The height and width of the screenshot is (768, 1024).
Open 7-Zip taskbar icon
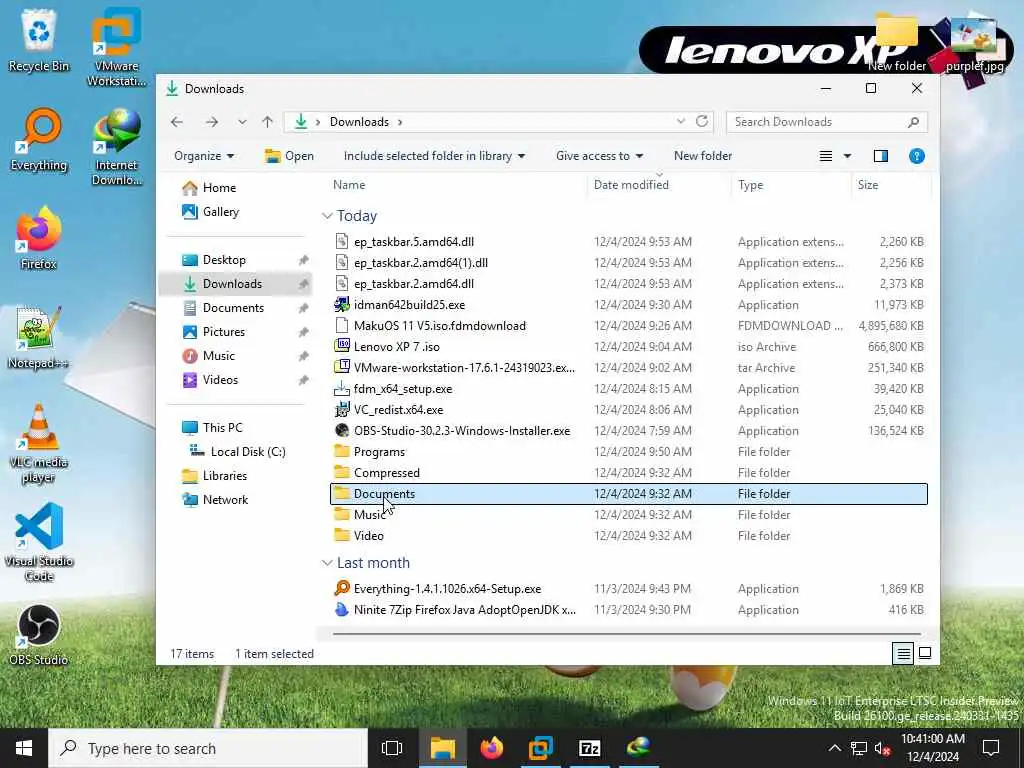click(589, 748)
